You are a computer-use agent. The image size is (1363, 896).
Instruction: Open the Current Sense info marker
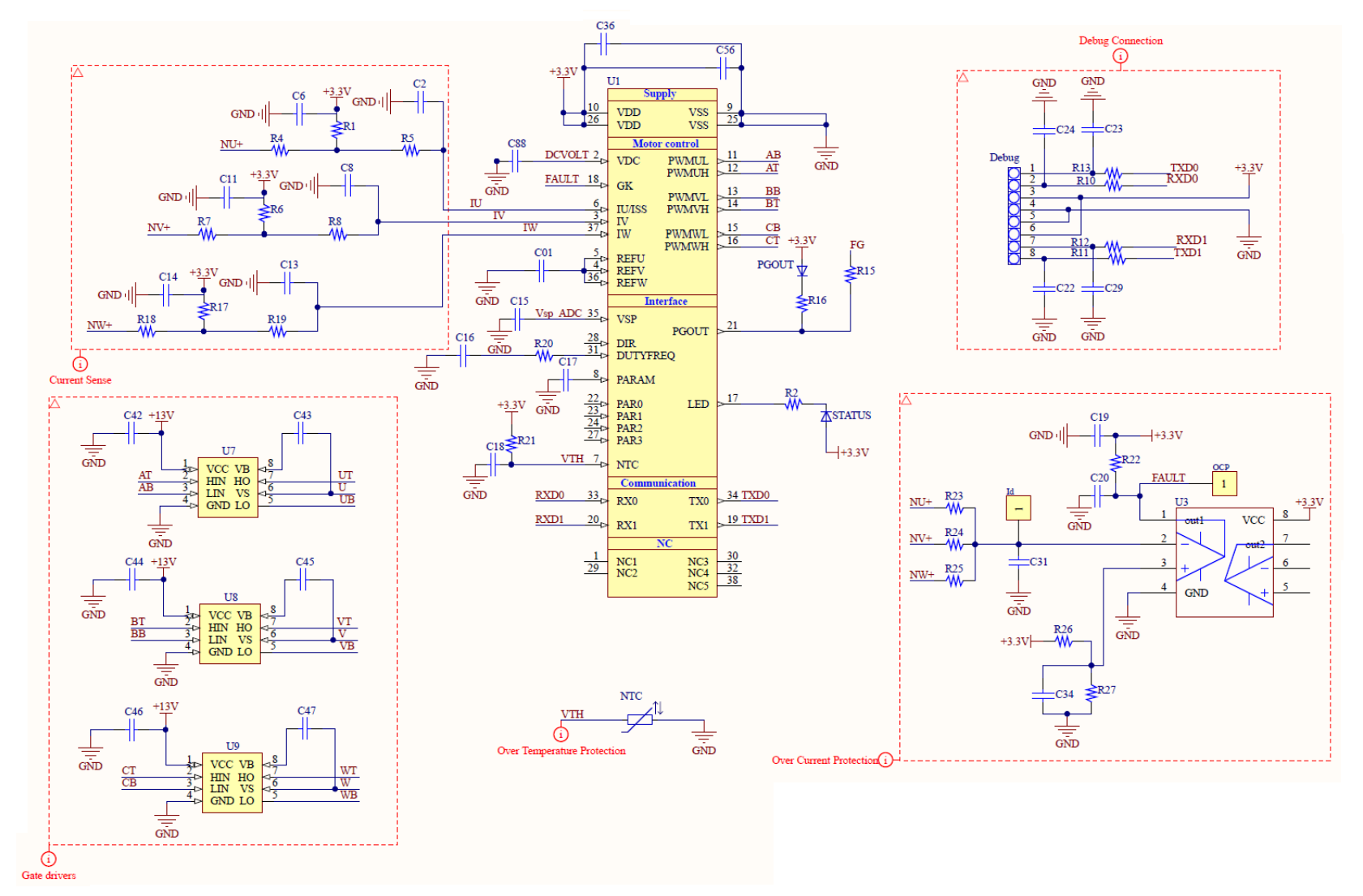point(80,363)
